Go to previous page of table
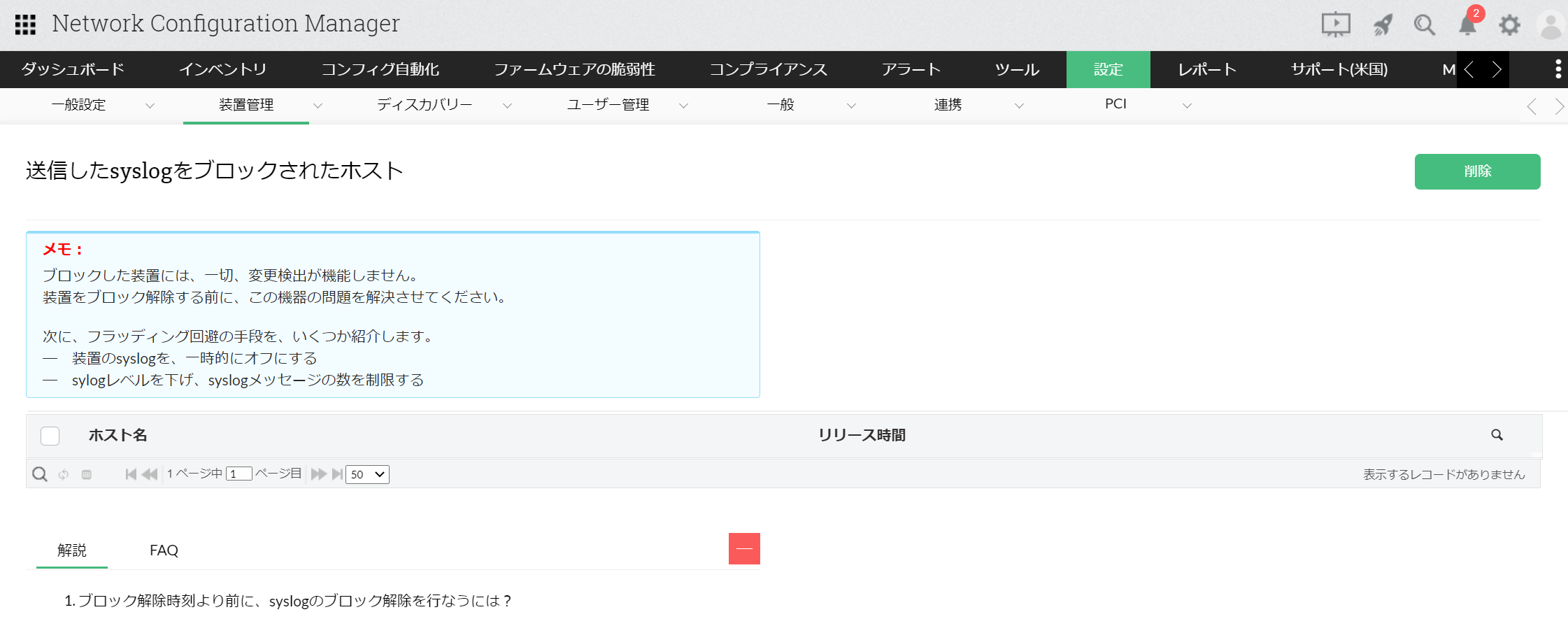 (x=150, y=474)
